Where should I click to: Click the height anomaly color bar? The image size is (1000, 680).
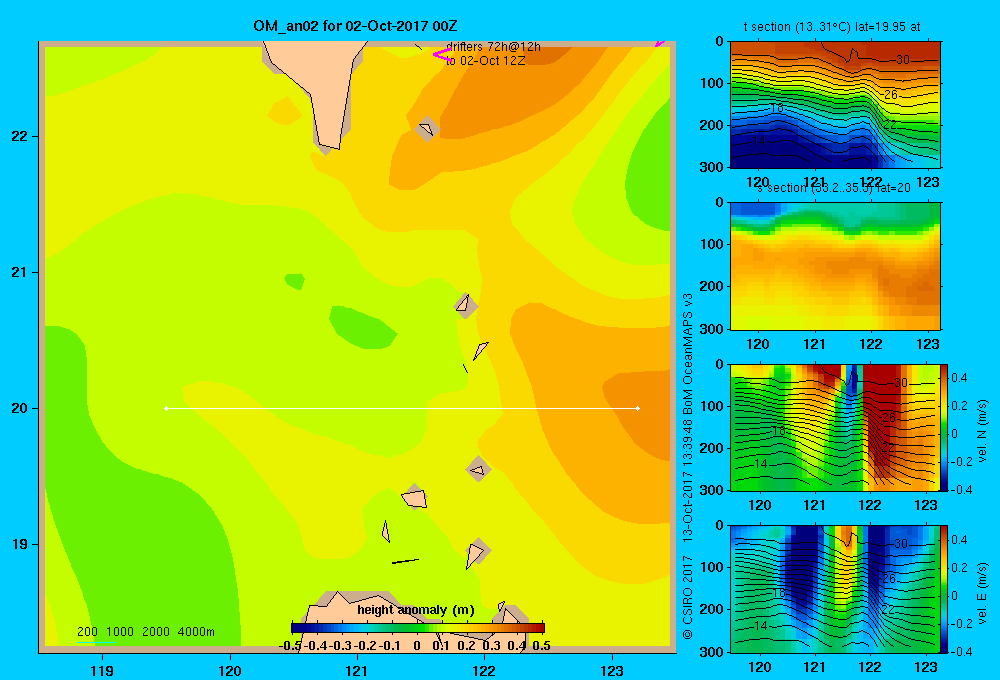click(418, 628)
